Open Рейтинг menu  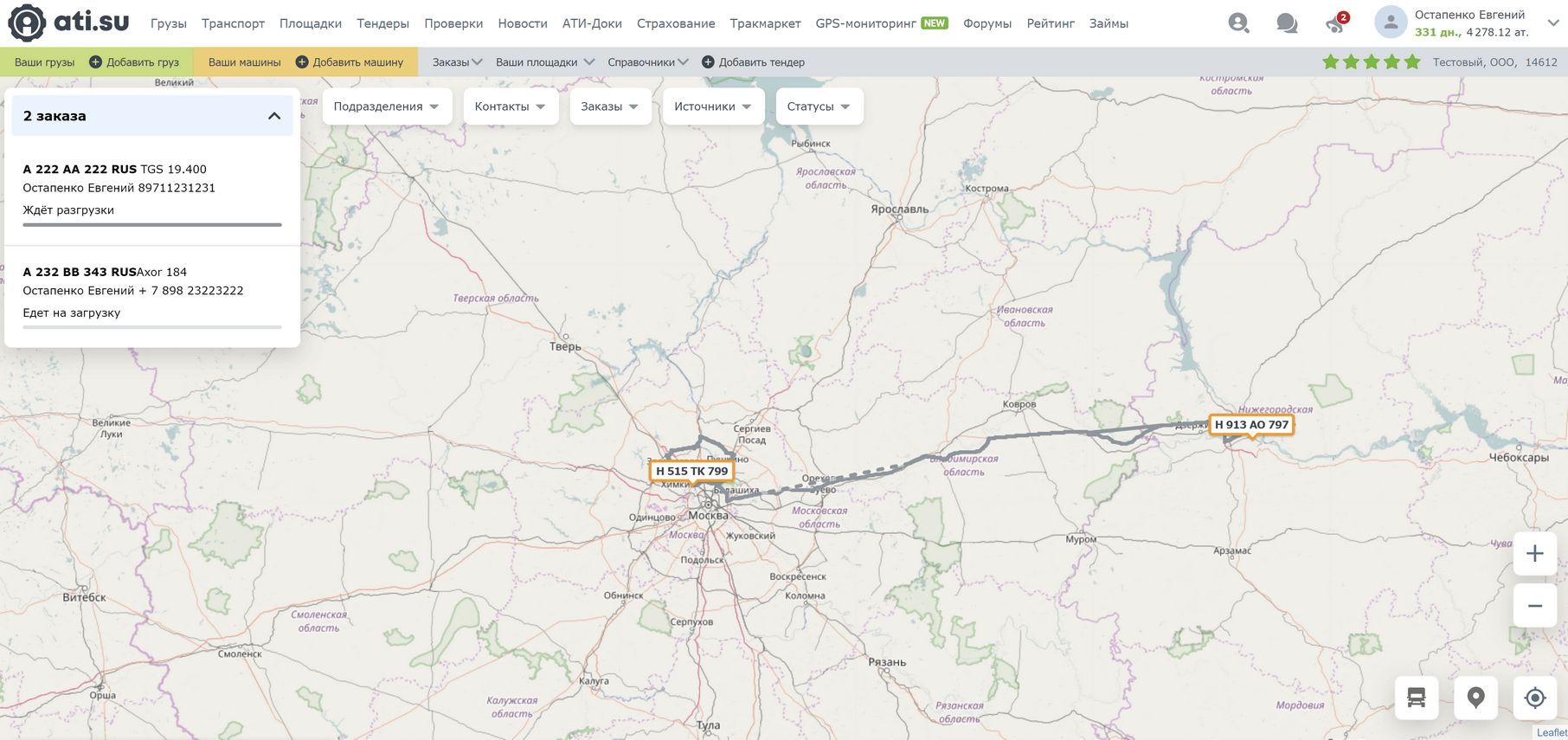click(1051, 23)
